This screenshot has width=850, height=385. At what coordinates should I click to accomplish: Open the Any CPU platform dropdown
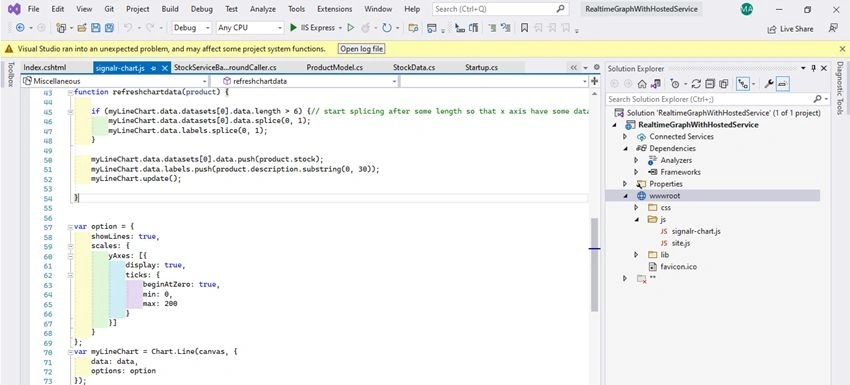(250, 28)
